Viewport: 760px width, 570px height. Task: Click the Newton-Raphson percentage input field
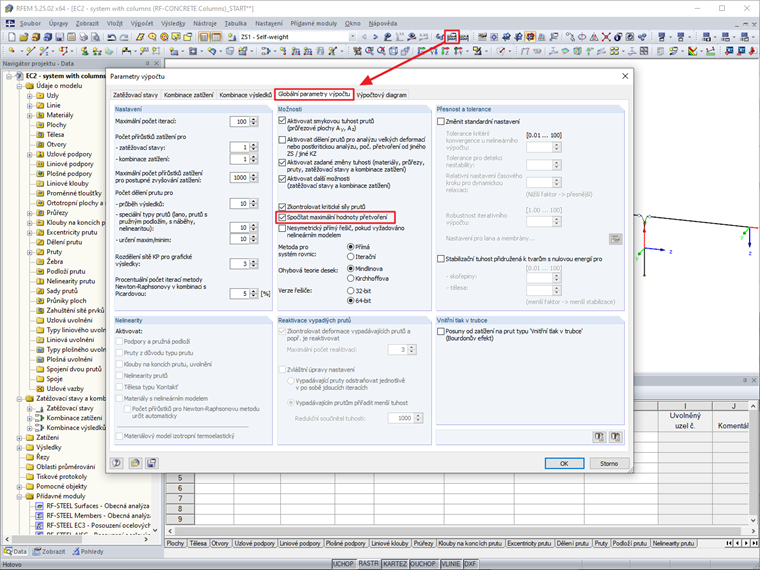pos(239,294)
